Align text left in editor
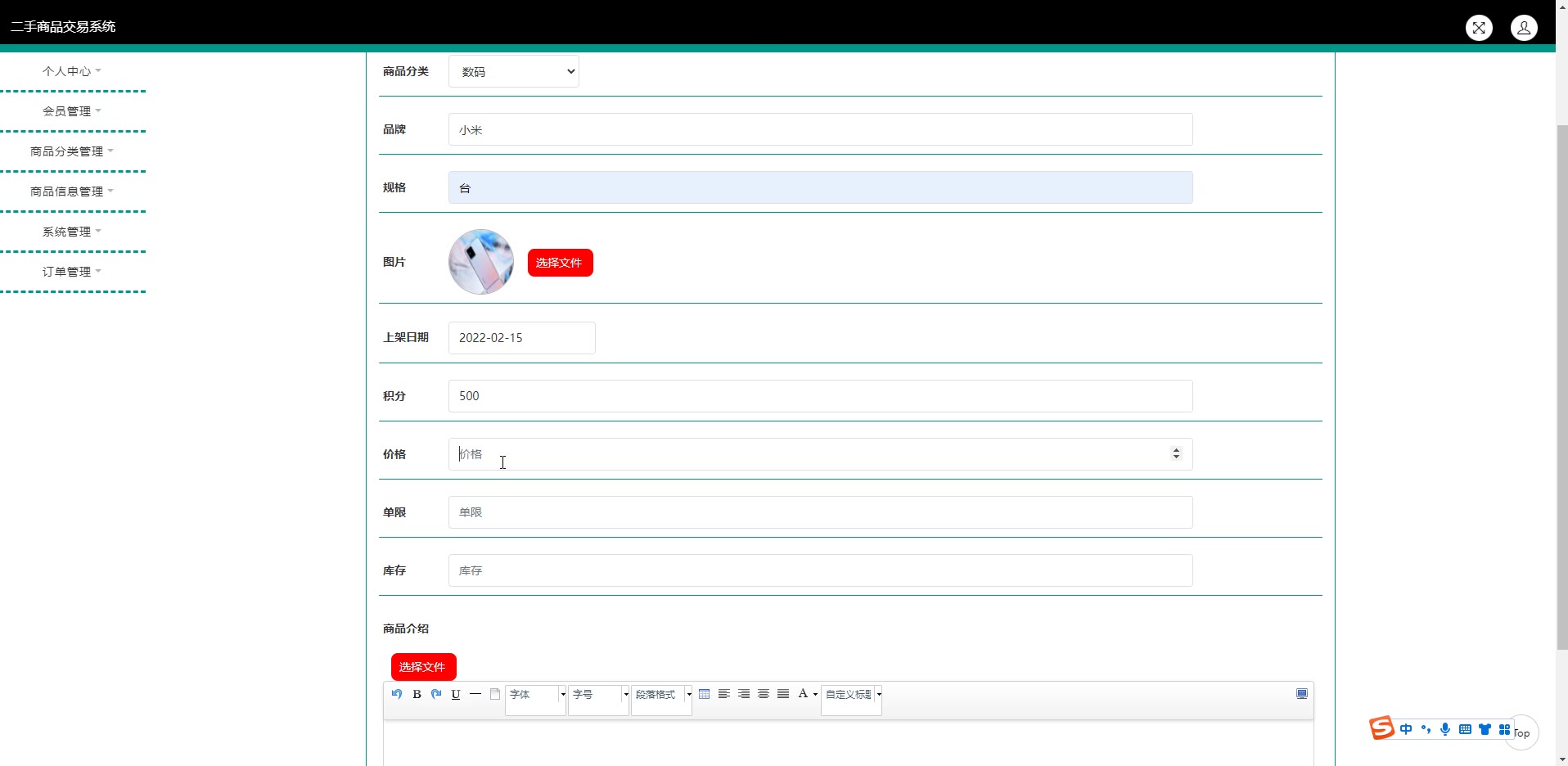 pyautogui.click(x=724, y=694)
